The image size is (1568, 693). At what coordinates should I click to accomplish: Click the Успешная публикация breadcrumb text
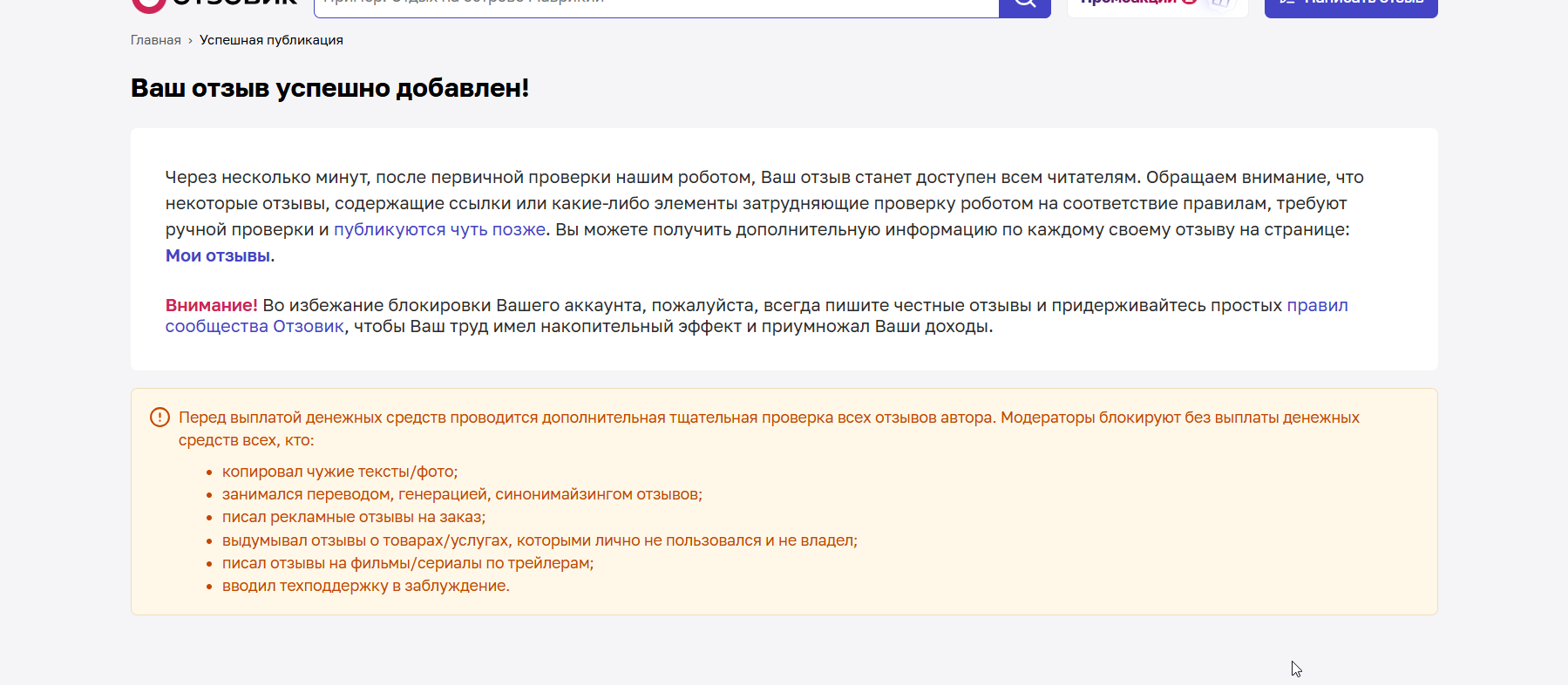271,40
